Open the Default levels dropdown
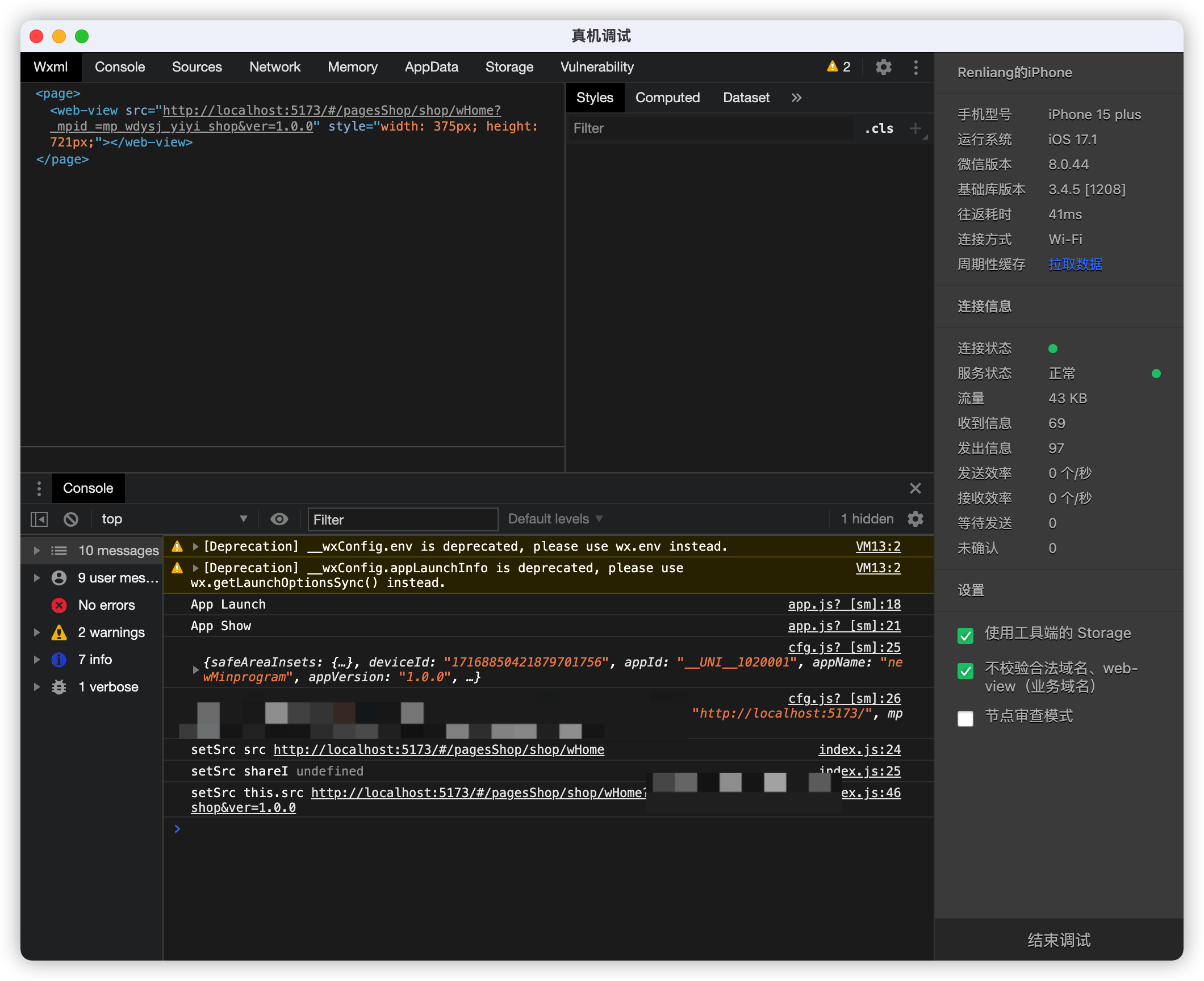This screenshot has width=1204, height=981. 555,519
